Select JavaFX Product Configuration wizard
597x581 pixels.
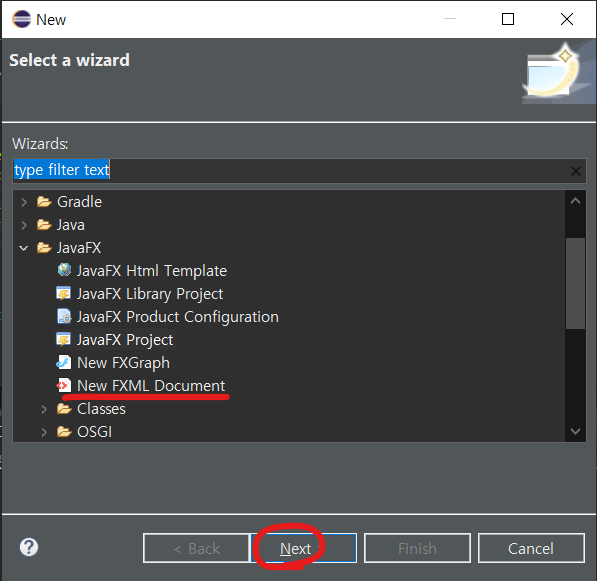[x=178, y=317]
